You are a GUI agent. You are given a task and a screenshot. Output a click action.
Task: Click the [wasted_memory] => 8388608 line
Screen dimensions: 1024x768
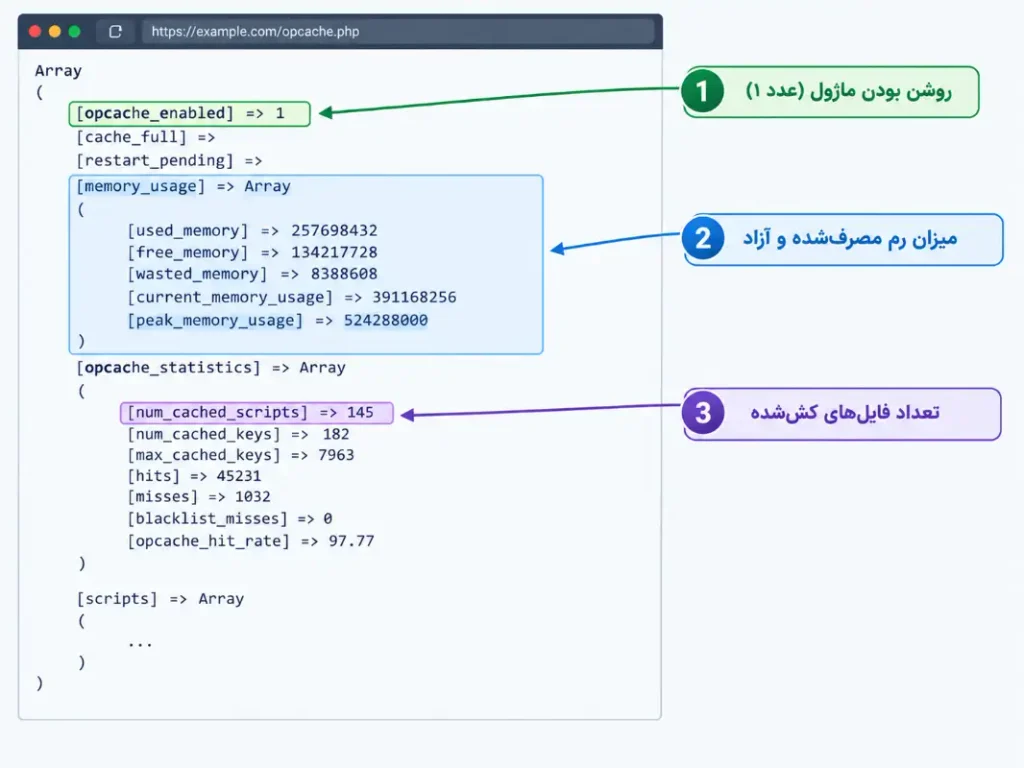pos(252,274)
